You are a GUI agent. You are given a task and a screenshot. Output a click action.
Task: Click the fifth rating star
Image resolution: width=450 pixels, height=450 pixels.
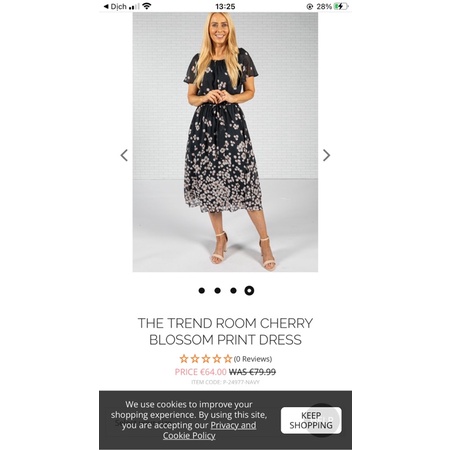pyautogui.click(x=228, y=359)
